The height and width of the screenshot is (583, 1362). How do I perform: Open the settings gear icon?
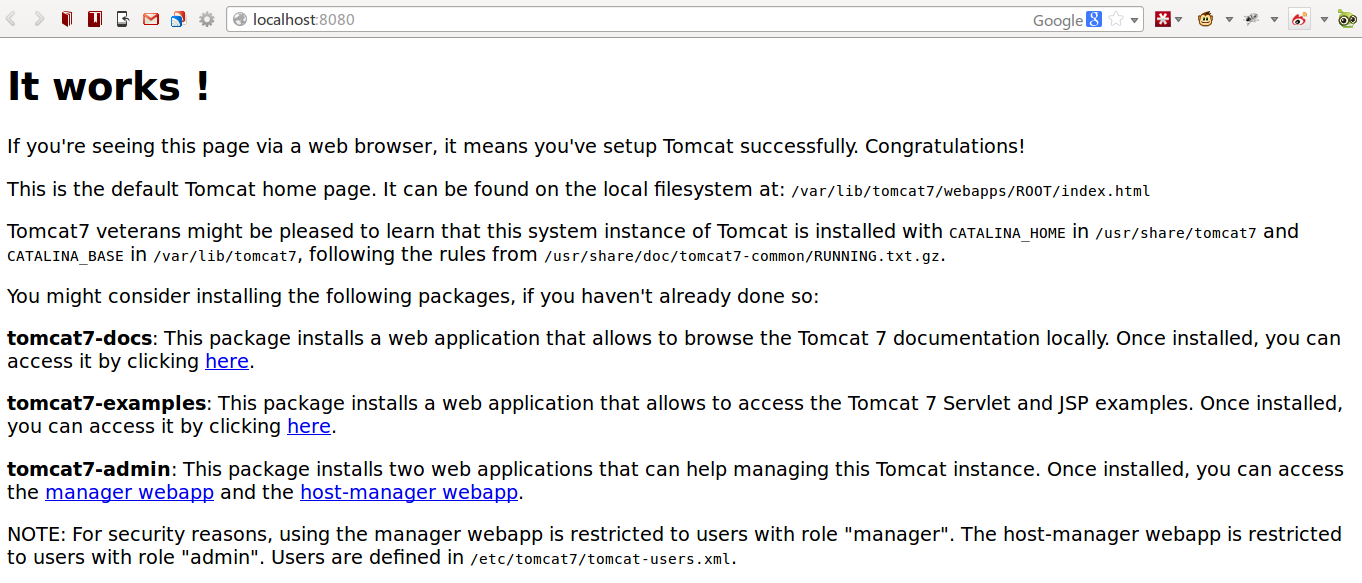click(x=207, y=19)
